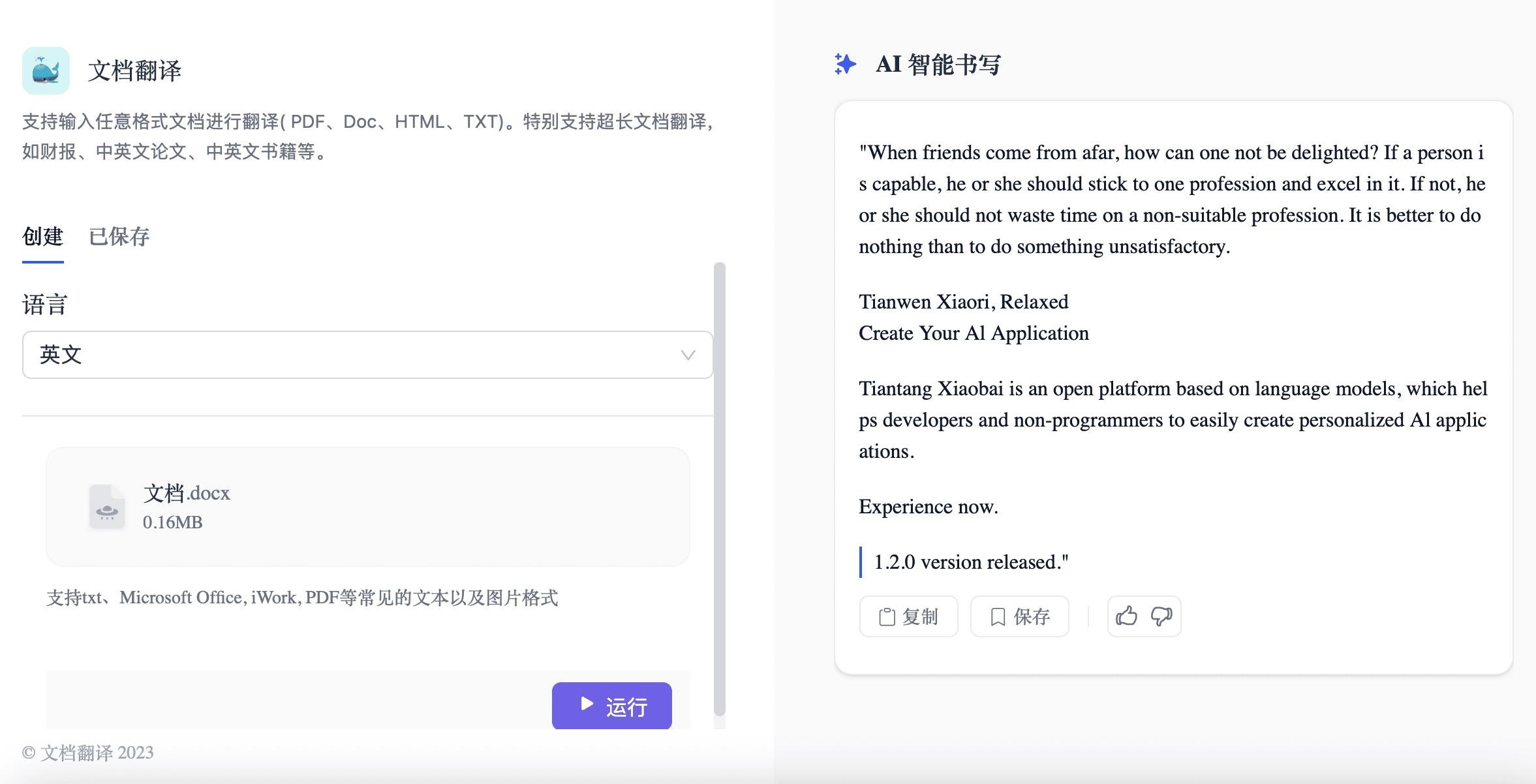Click the 保存 save button

click(x=1019, y=616)
